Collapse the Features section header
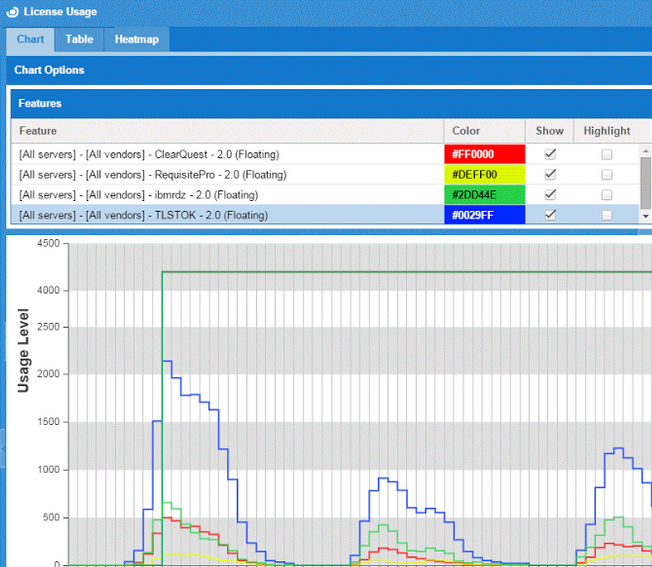 [x=40, y=103]
